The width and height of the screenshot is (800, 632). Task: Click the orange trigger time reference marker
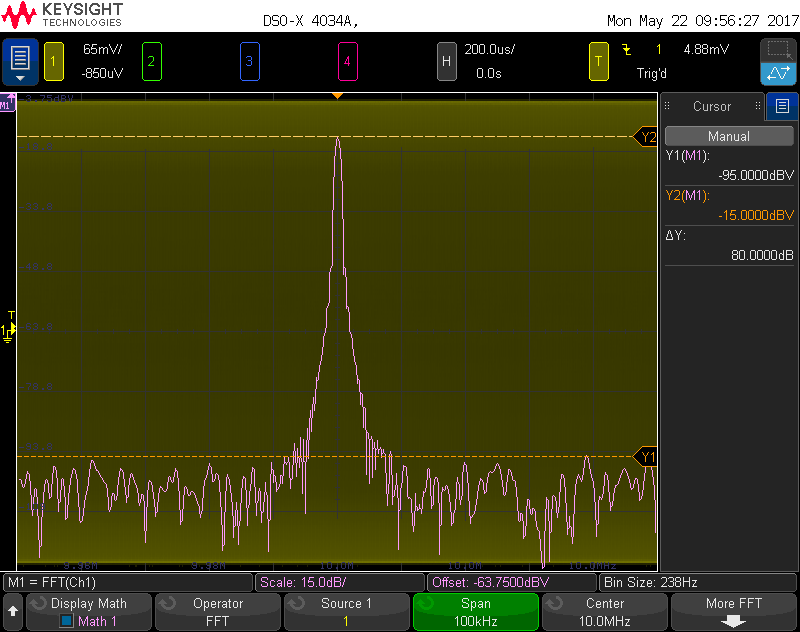(337, 96)
